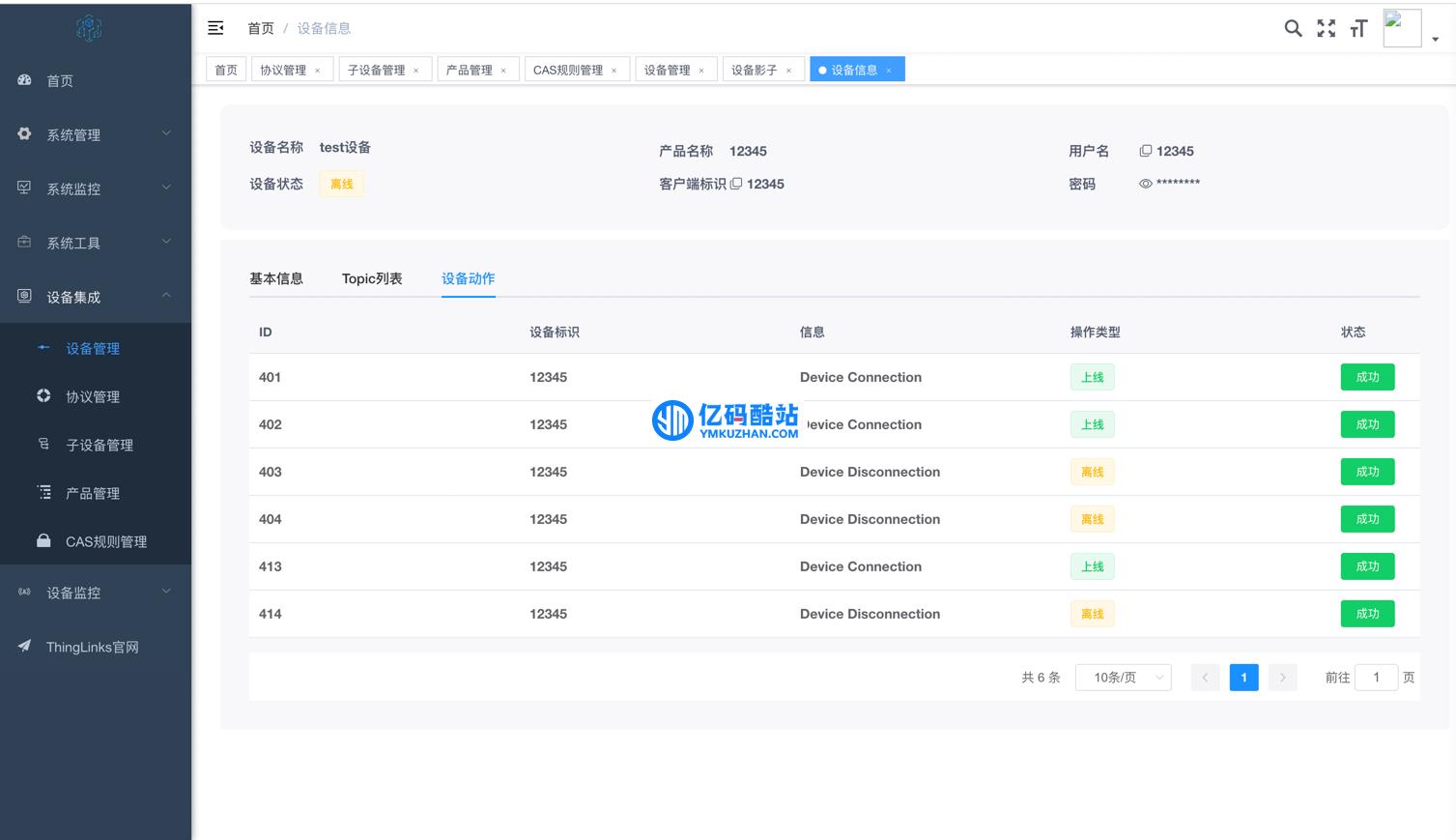This screenshot has width=1456, height=840.
Task: Toggle fullscreen mode icon
Action: click(x=1327, y=28)
